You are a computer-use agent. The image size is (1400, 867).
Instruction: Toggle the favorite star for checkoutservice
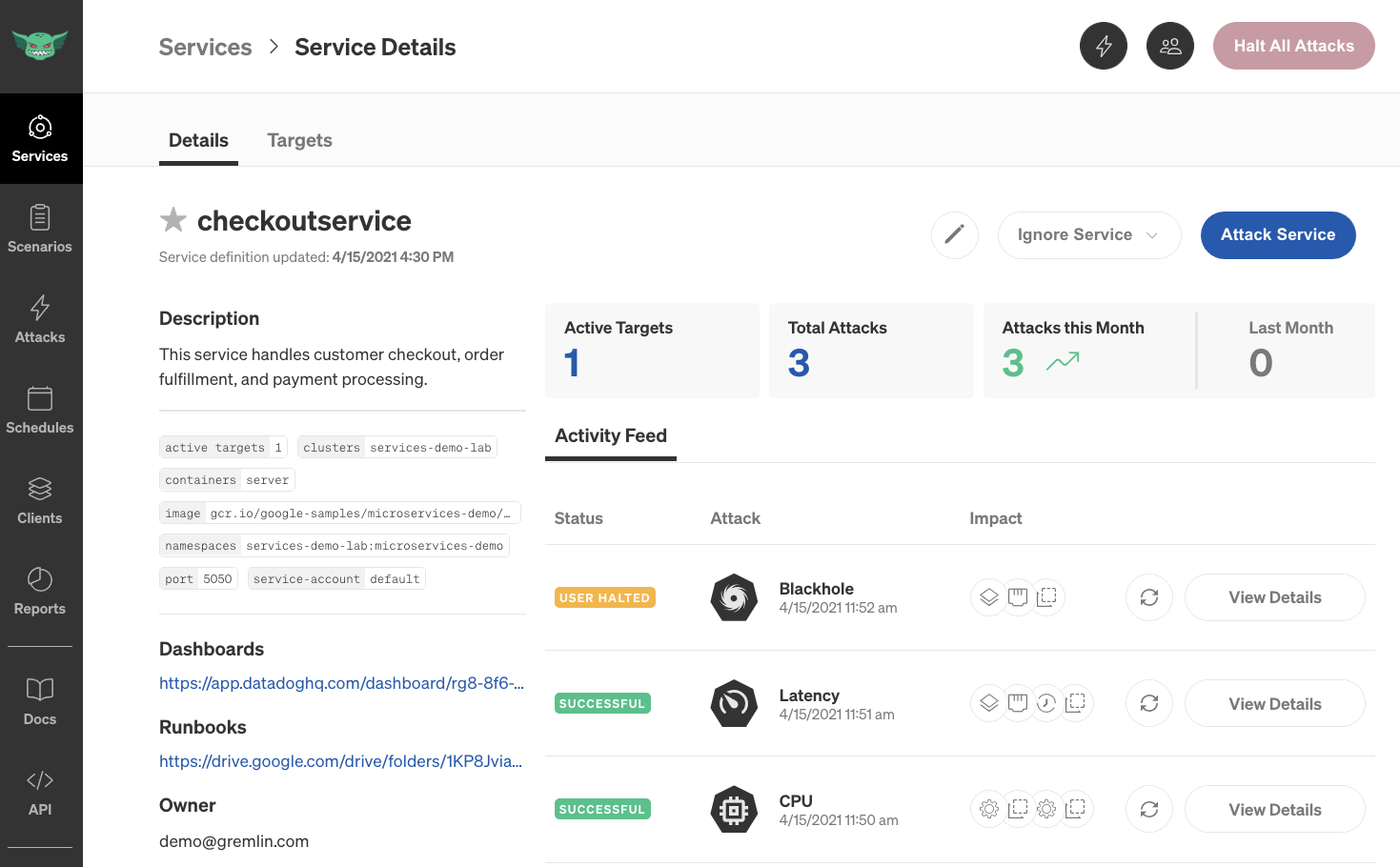tap(172, 220)
